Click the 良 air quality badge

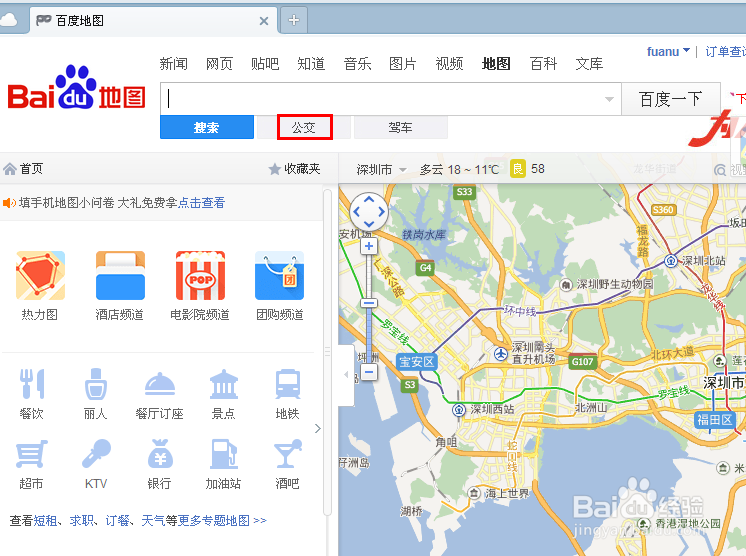pos(518,169)
